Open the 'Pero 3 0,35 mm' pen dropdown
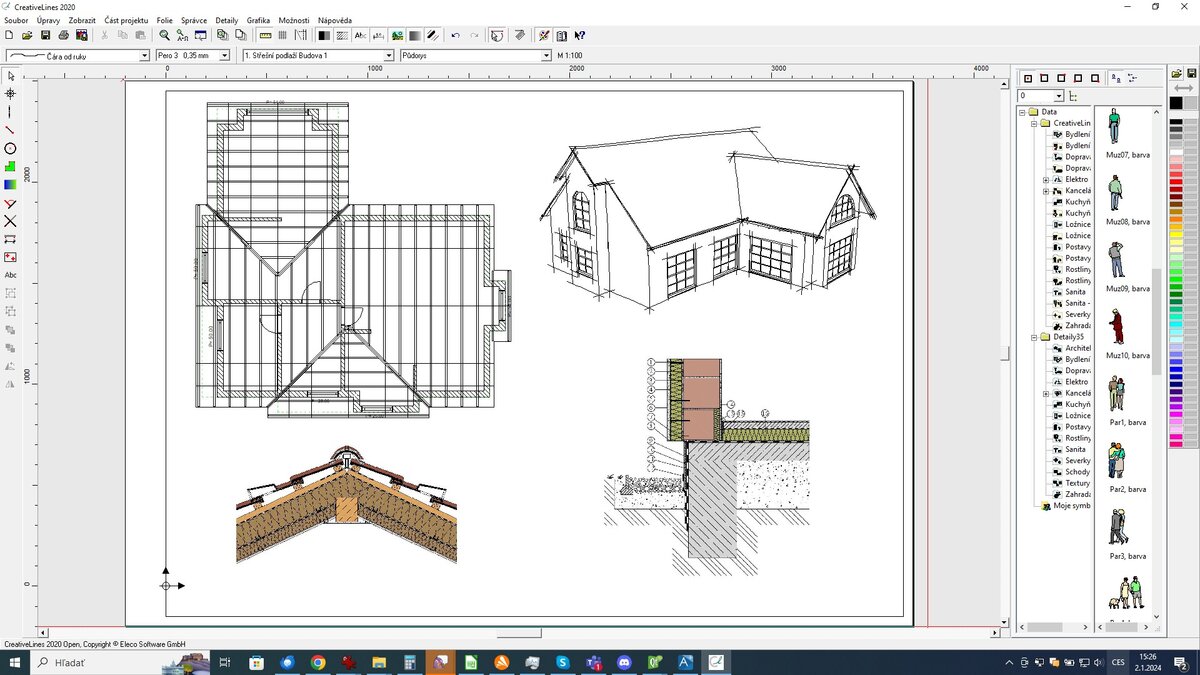This screenshot has width=1200, height=675. [x=224, y=56]
